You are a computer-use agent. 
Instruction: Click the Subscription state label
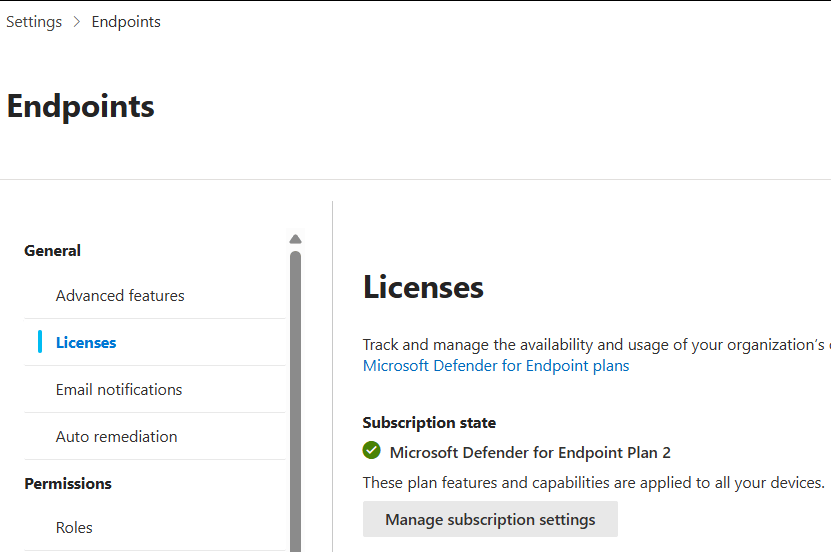click(x=429, y=423)
